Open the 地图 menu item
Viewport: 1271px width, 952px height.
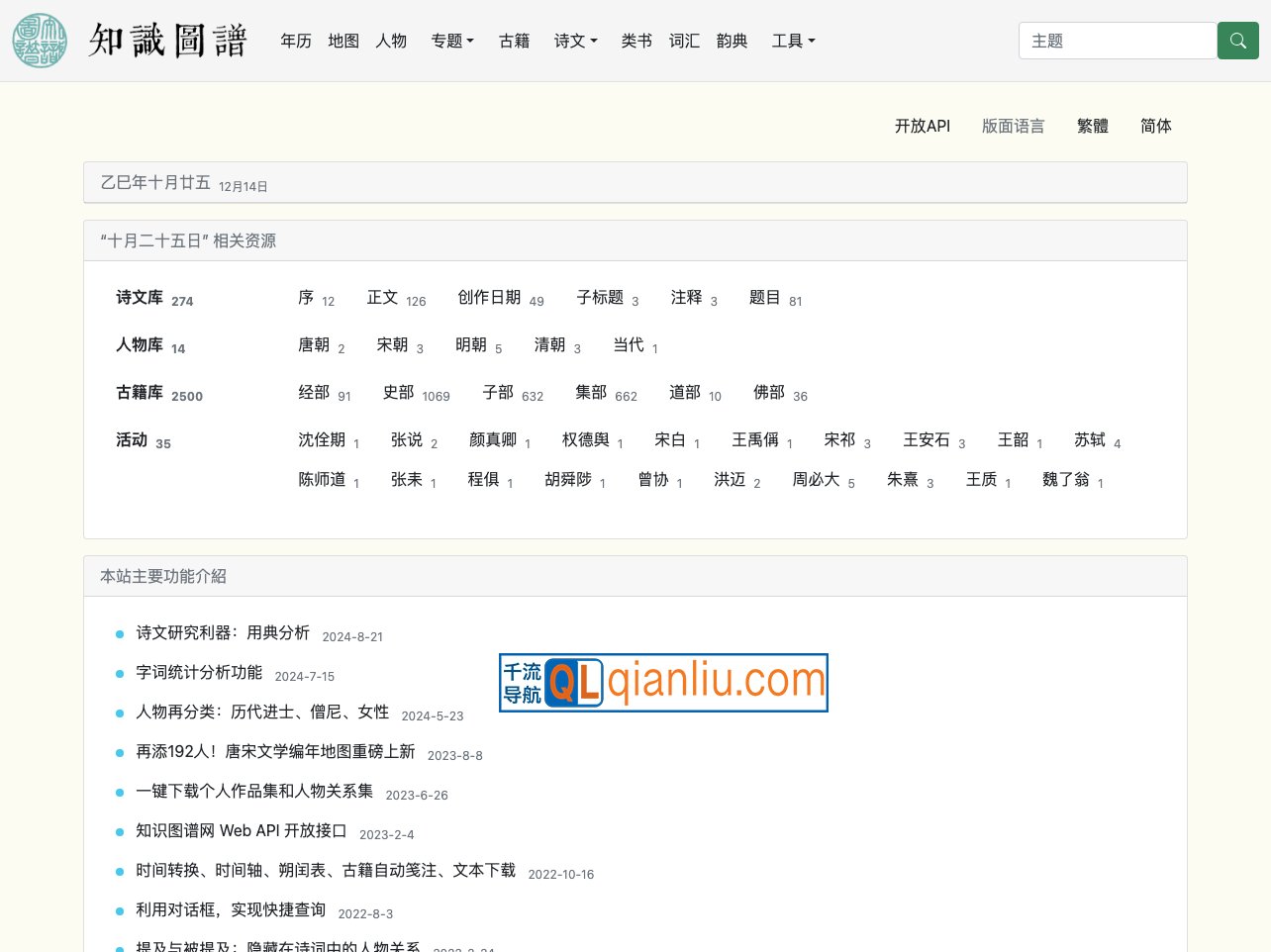pyautogui.click(x=343, y=41)
